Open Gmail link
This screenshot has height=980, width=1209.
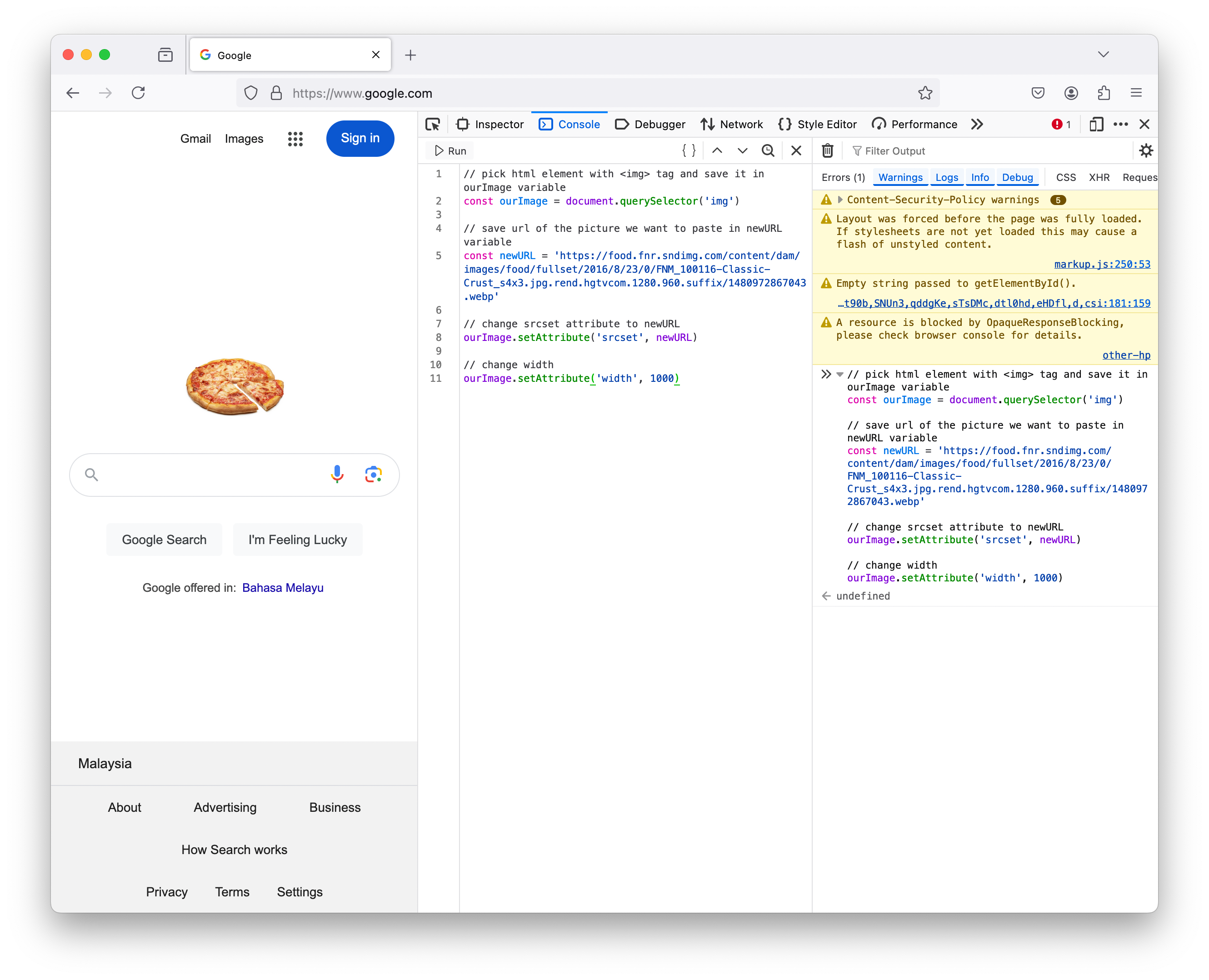(196, 139)
